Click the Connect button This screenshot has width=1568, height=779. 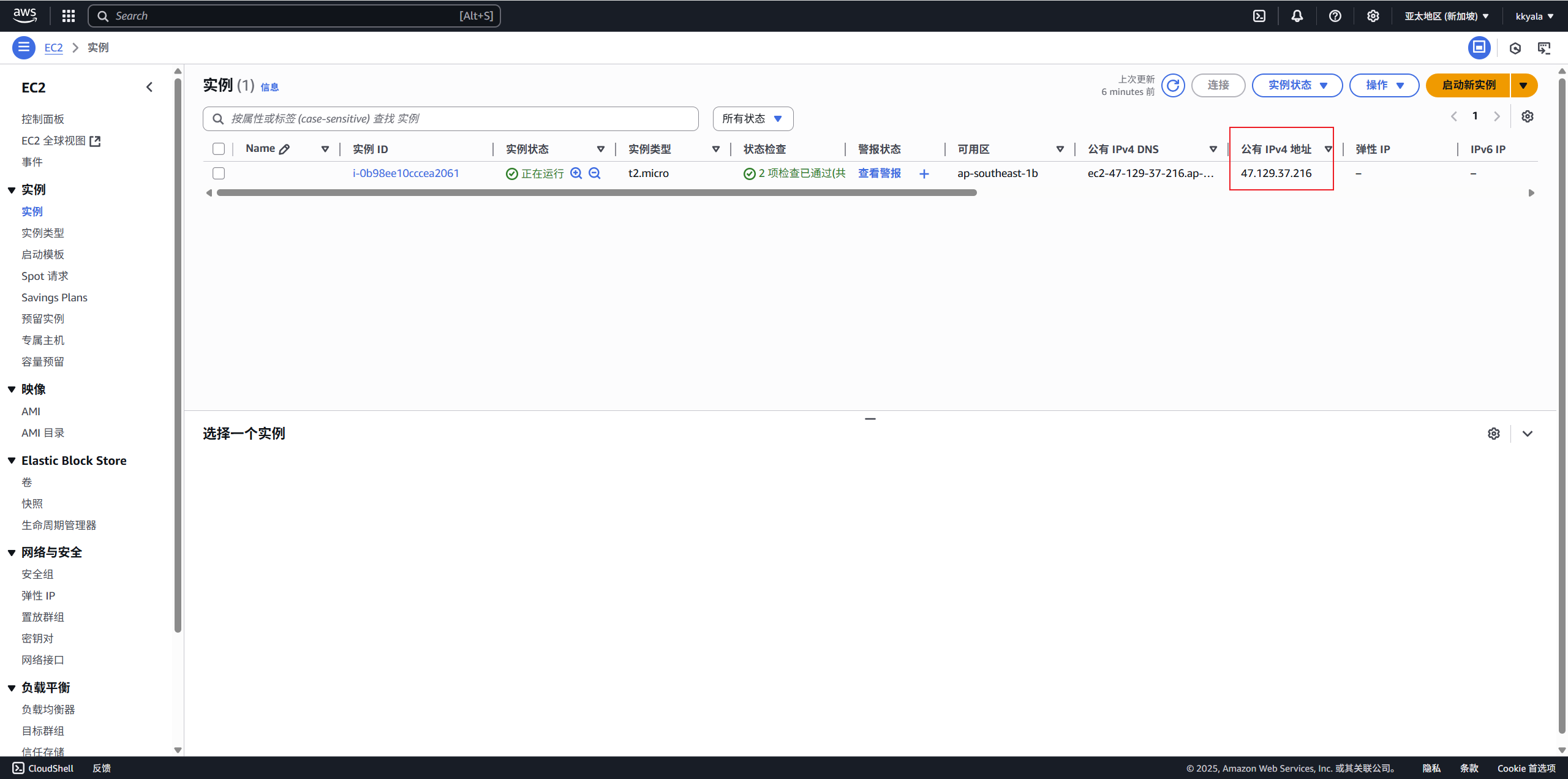(1218, 85)
